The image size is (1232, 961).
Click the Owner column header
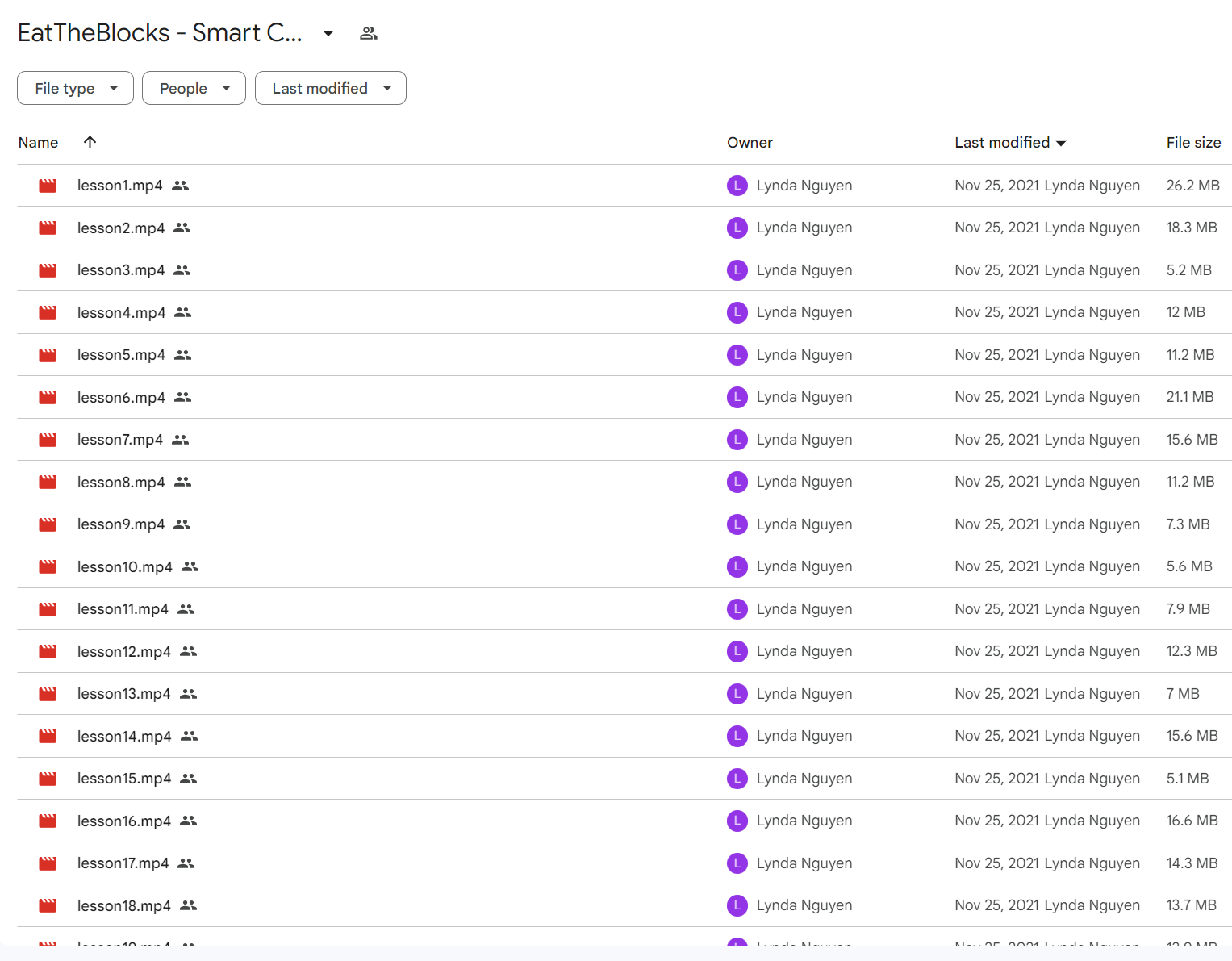750,143
